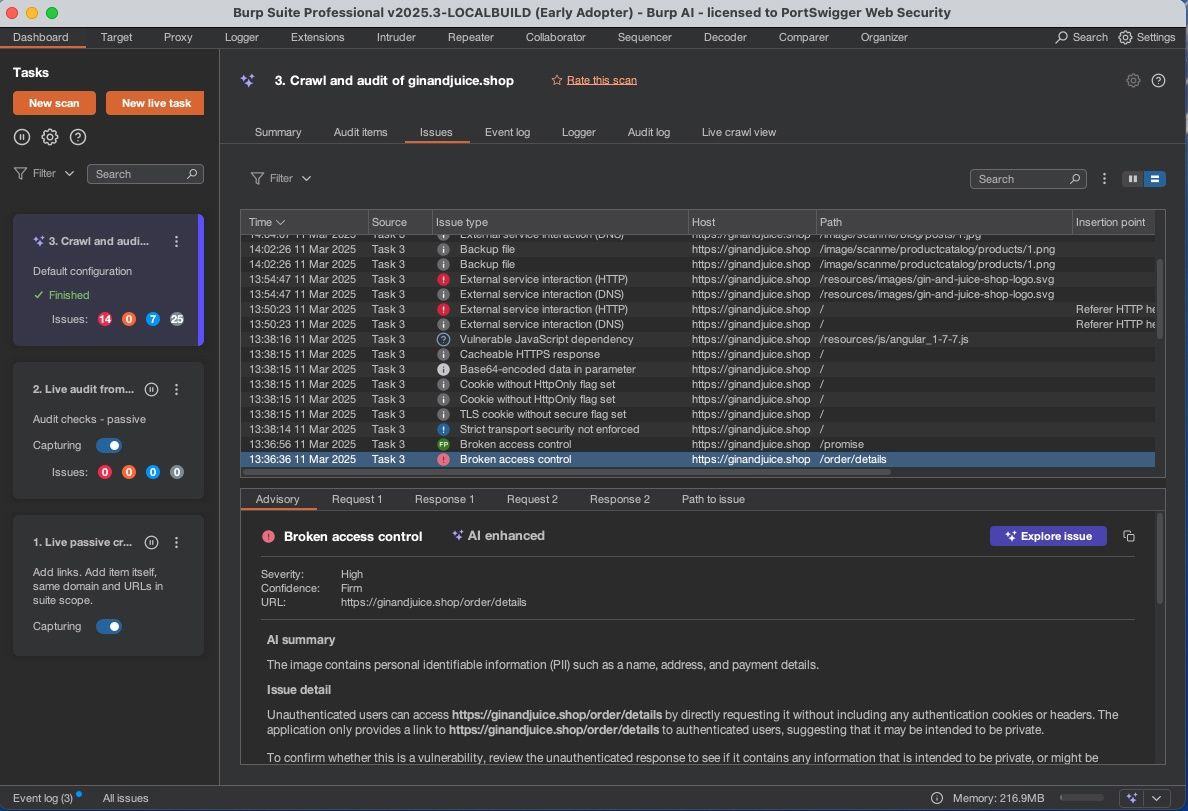Switch to the split side-by-side layout view

(1133, 179)
